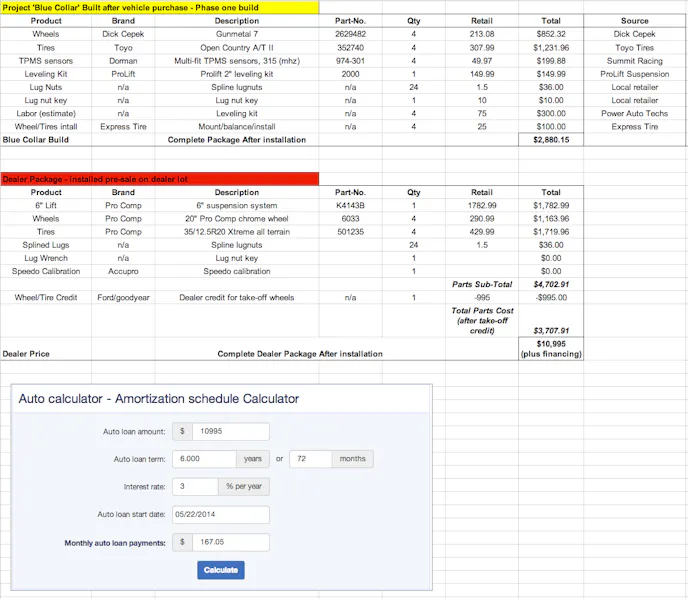Screen dimensions: 688x599
Task: Select the Dick Cepek brand cell
Action: [123, 34]
